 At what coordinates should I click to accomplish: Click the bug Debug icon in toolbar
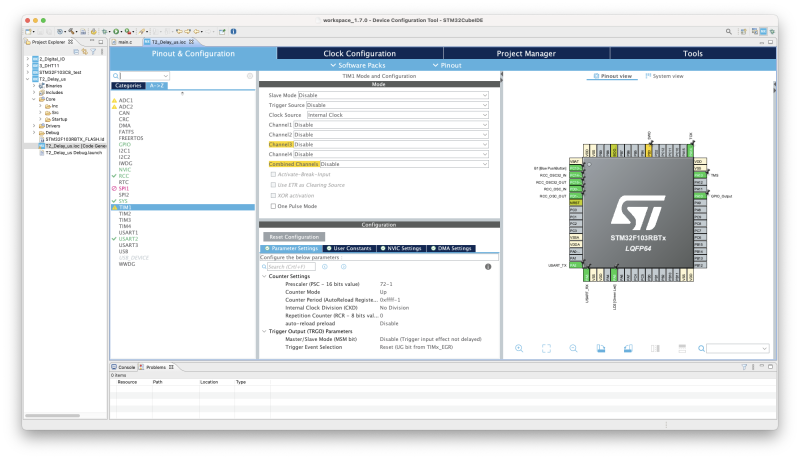coord(105,32)
